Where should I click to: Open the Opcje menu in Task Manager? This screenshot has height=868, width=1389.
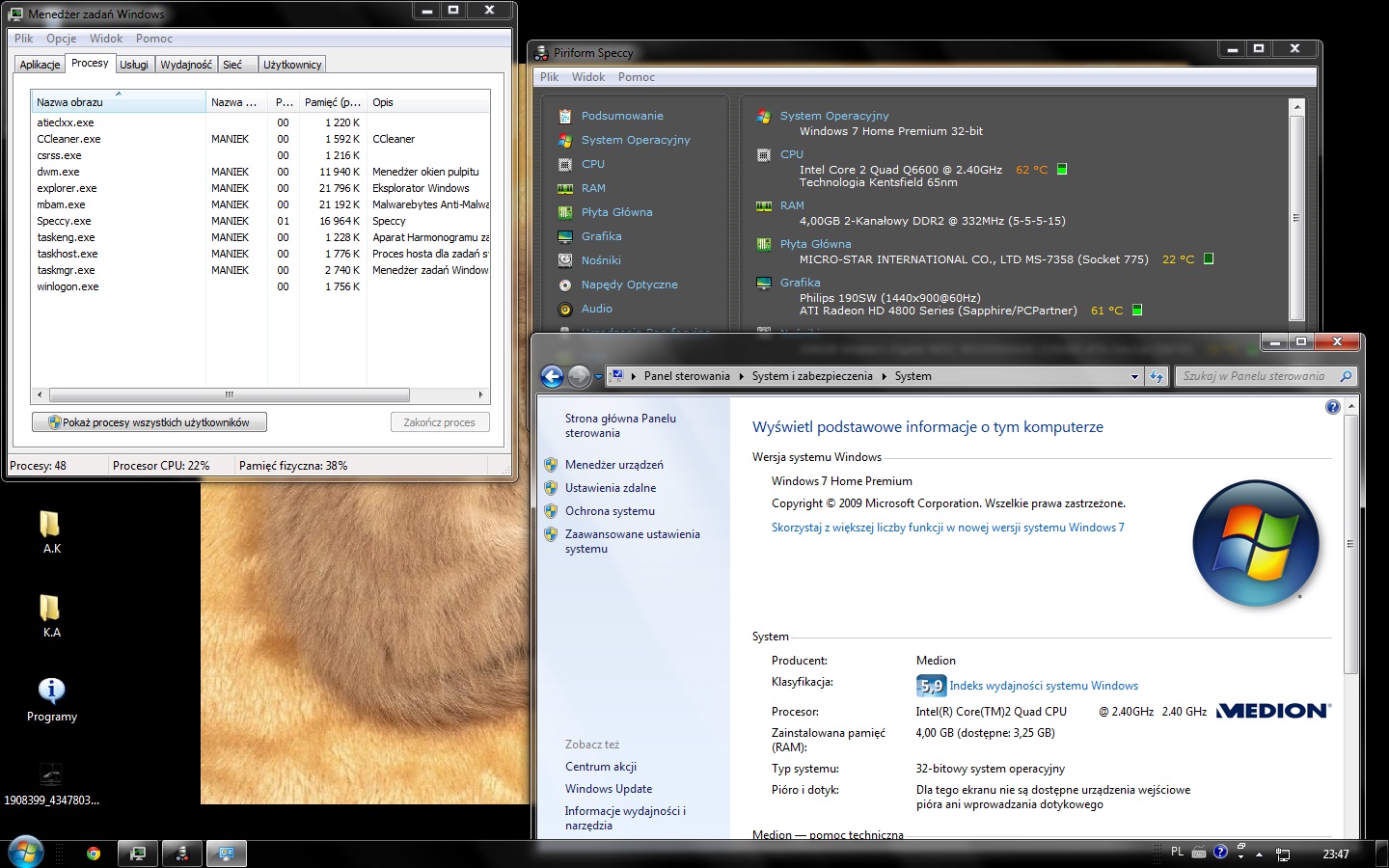tap(62, 39)
